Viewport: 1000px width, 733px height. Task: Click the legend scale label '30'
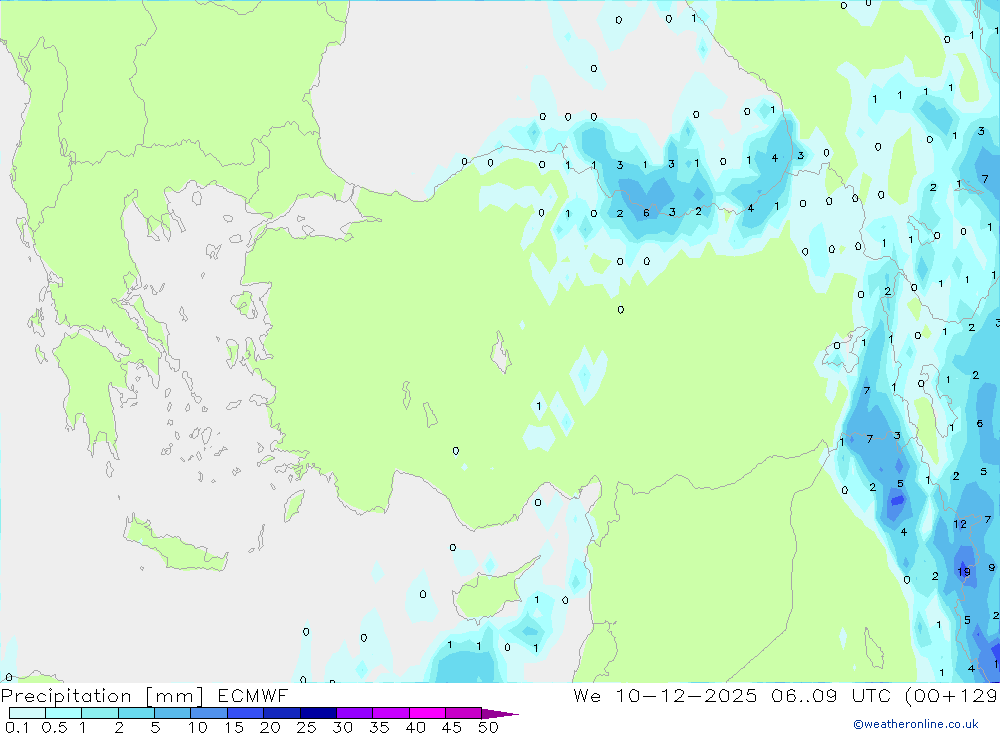[342, 727]
